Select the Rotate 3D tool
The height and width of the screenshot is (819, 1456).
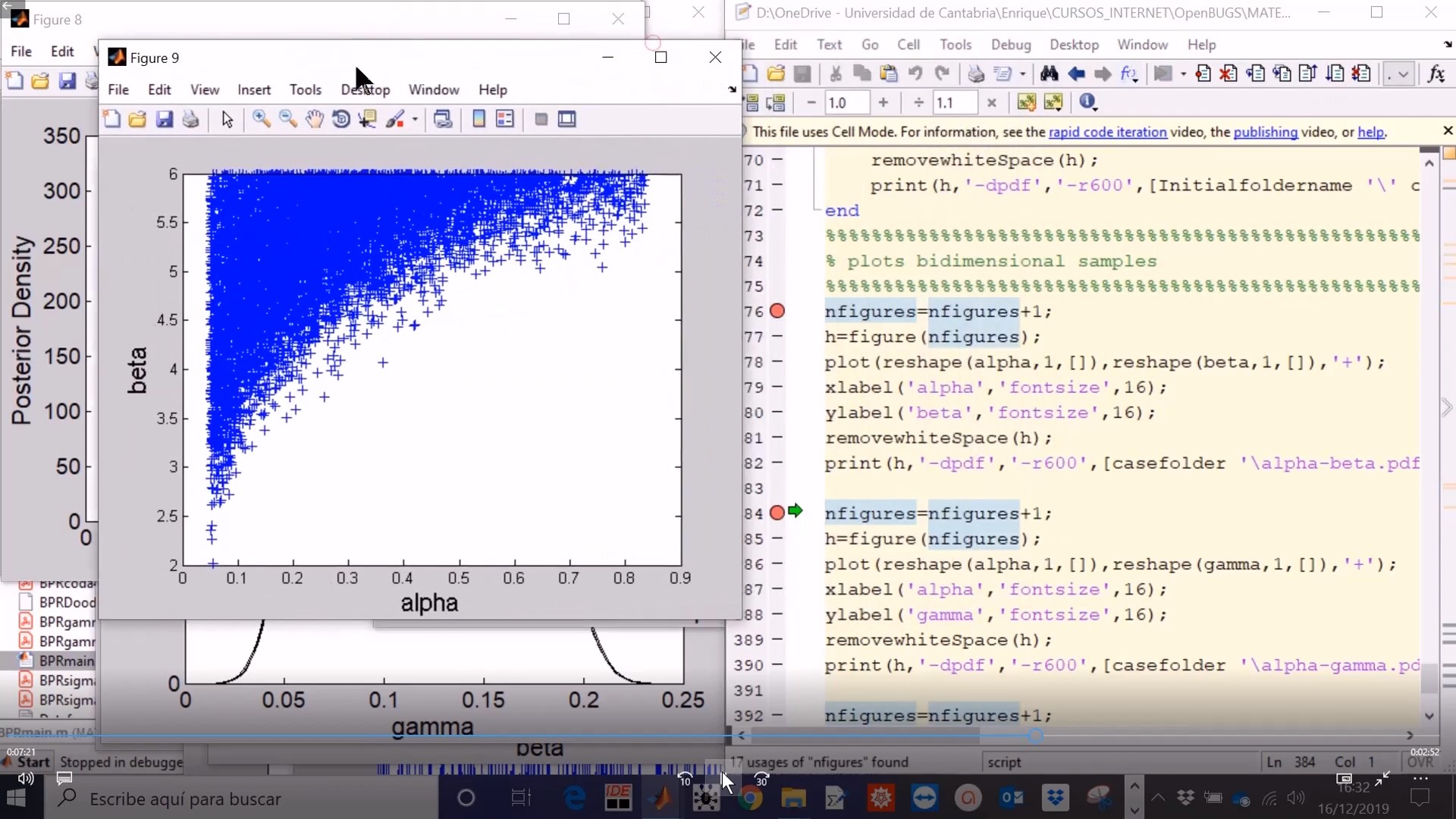(x=340, y=119)
